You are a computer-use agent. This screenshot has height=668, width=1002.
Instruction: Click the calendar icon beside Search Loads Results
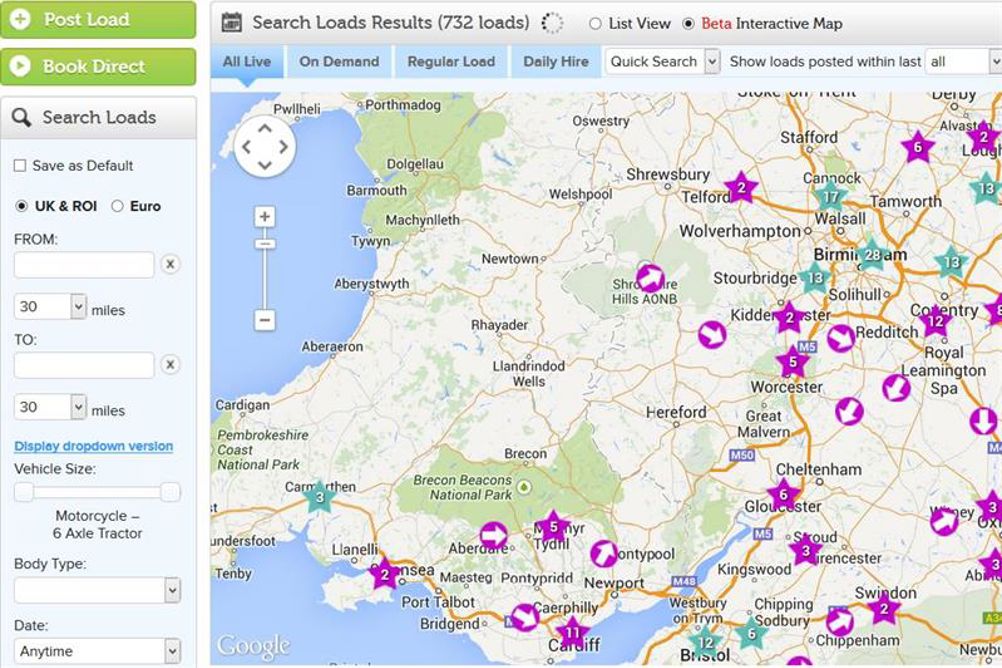click(231, 22)
